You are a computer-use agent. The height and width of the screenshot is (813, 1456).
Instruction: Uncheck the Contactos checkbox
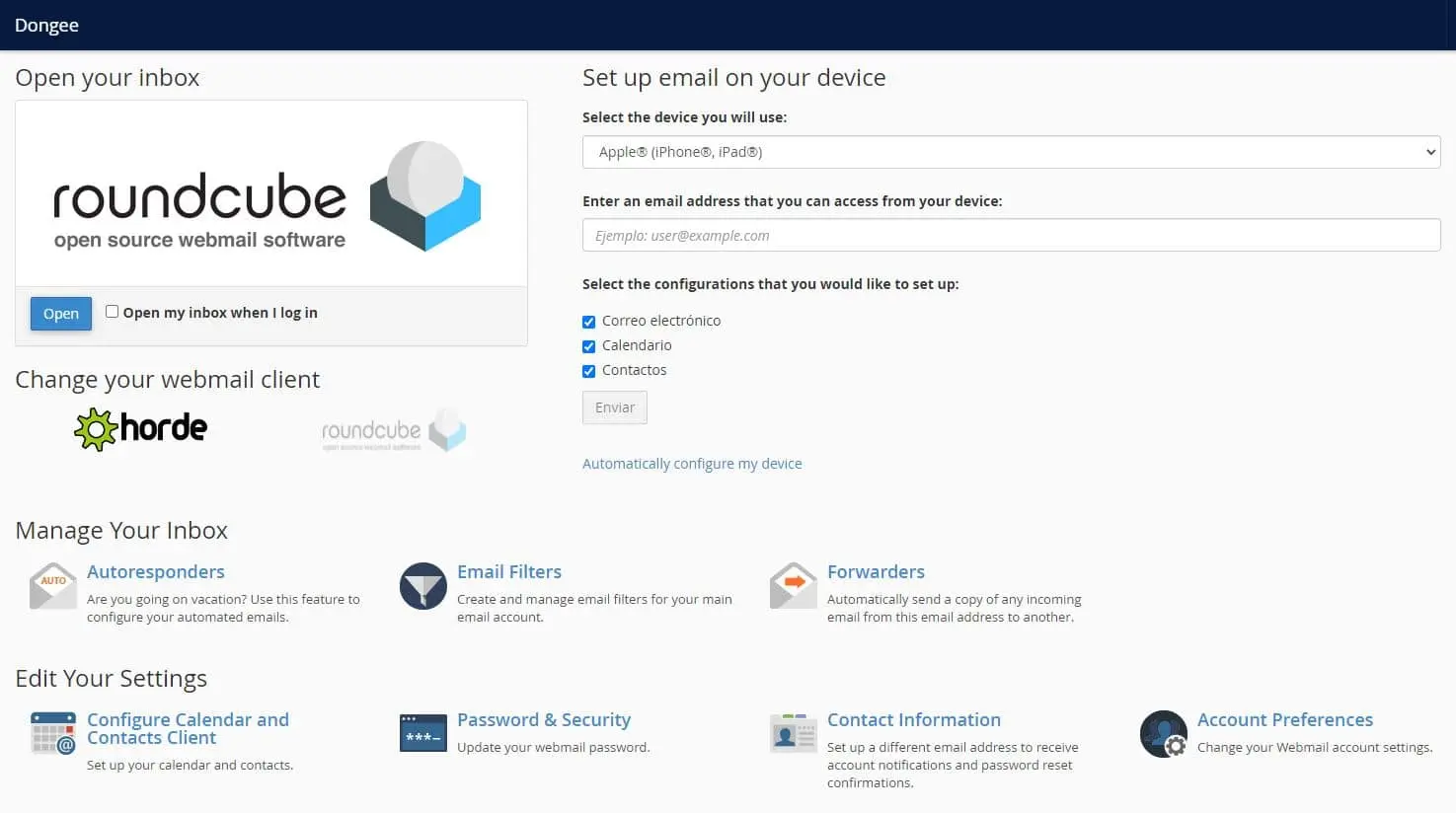click(589, 371)
